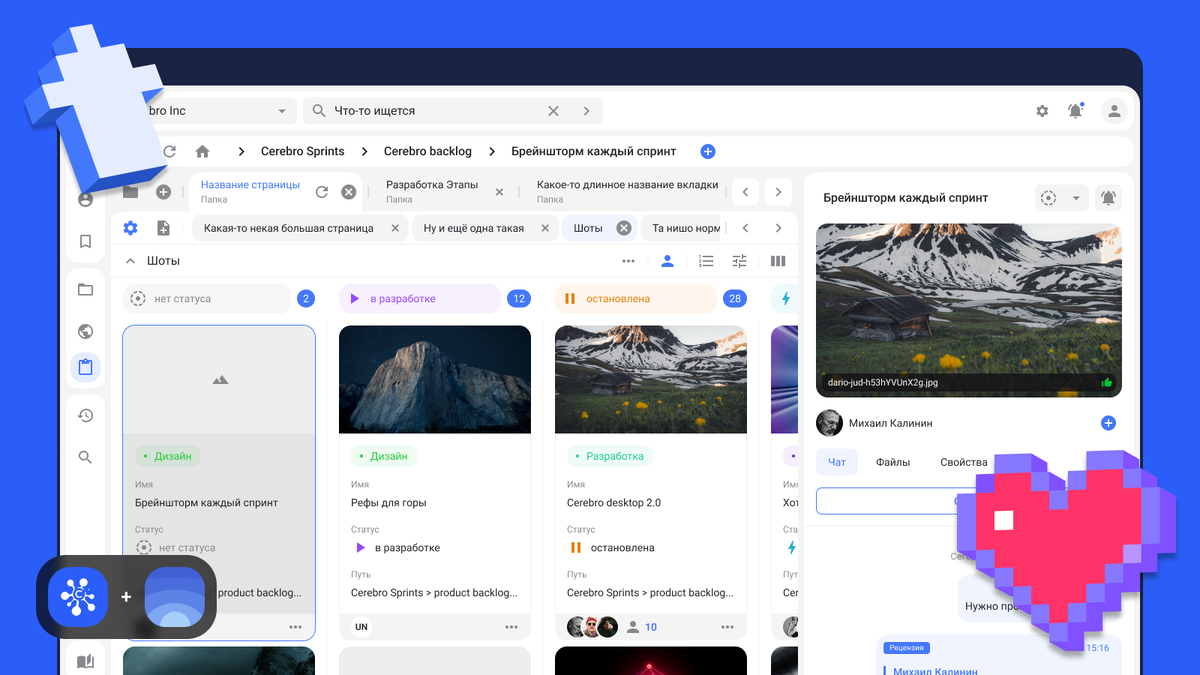
Task: Close the Ну и ещё одна такая subtab
Action: pos(545,228)
